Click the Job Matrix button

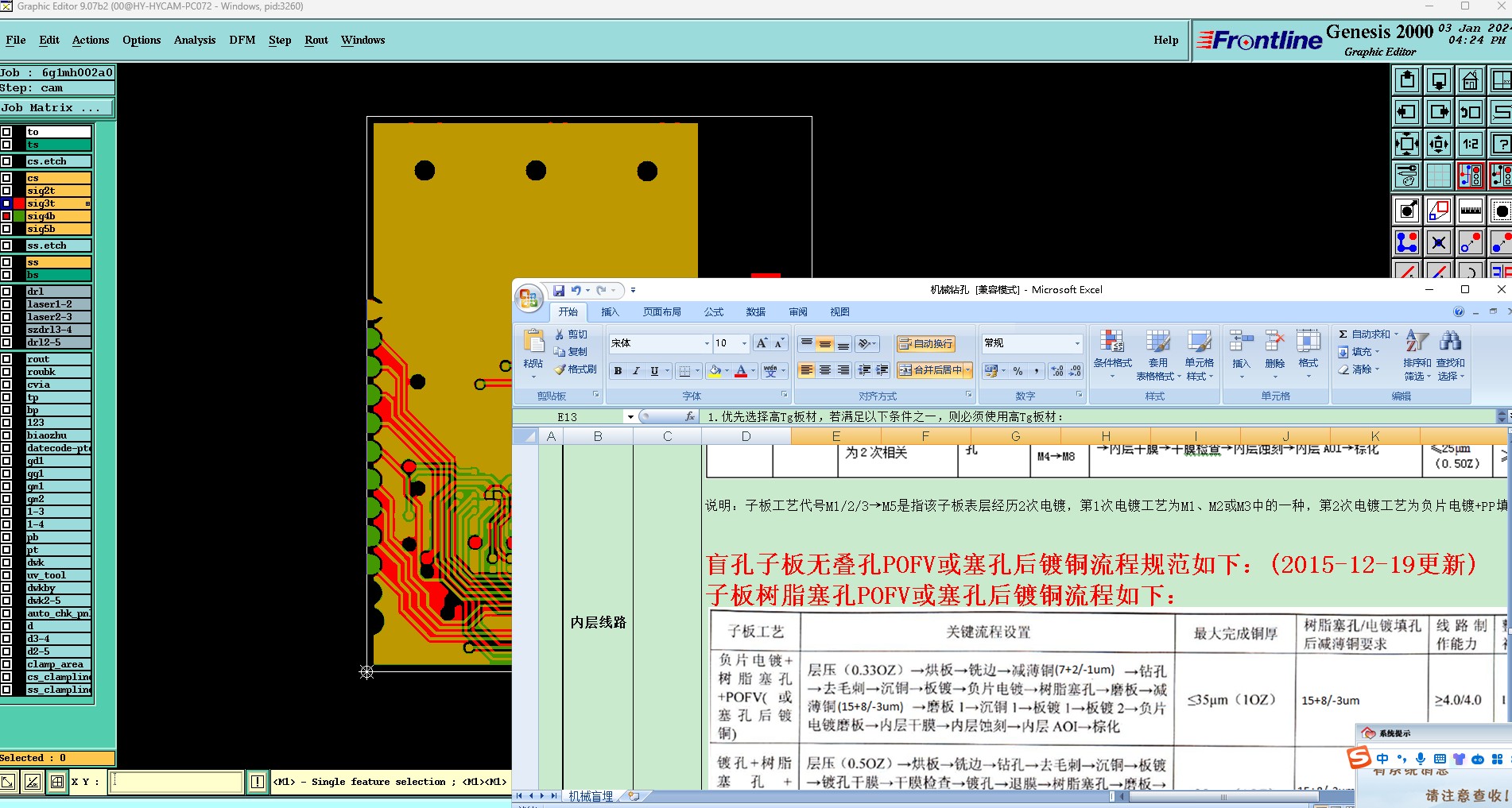click(x=56, y=108)
